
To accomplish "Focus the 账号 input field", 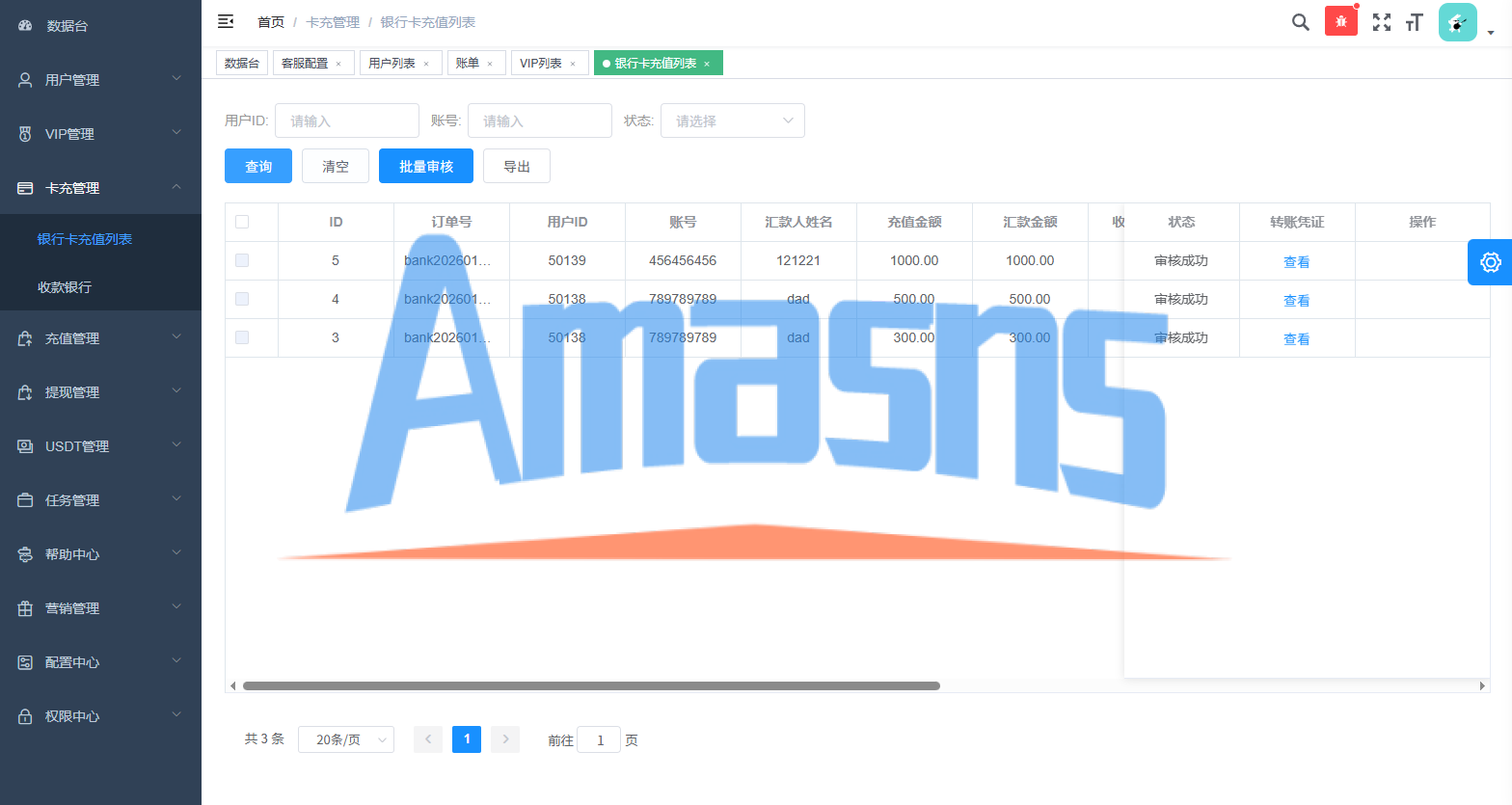I will click(x=540, y=121).
